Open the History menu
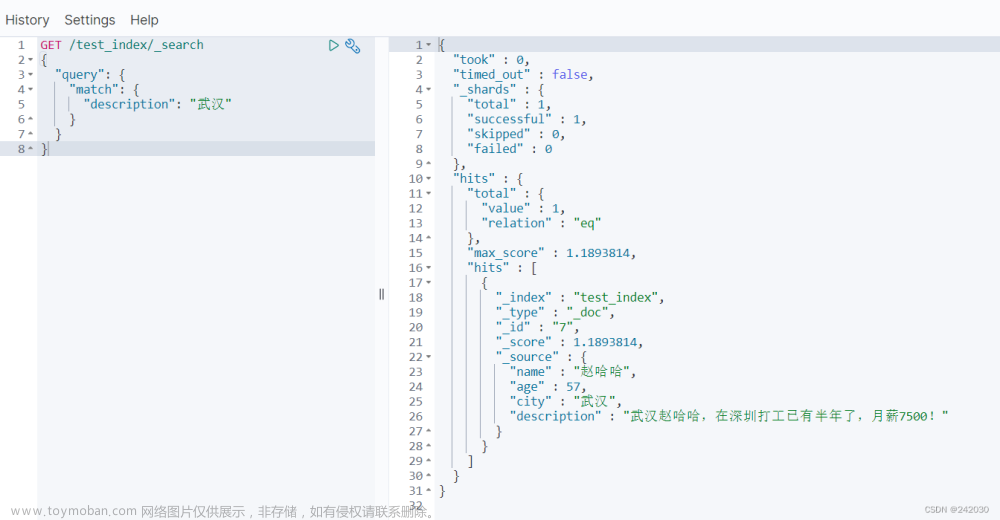 coord(27,20)
